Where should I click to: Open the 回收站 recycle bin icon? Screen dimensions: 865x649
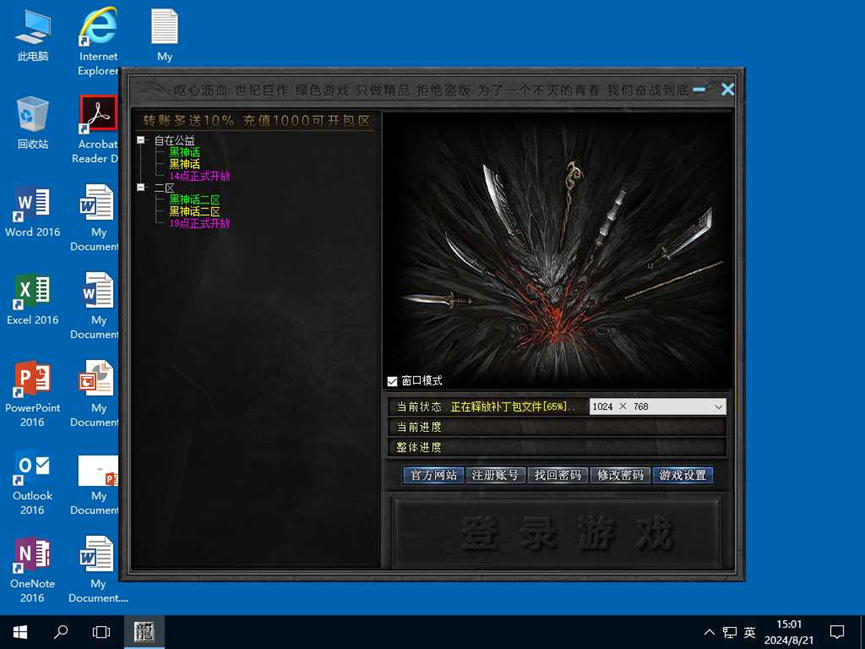click(x=33, y=123)
